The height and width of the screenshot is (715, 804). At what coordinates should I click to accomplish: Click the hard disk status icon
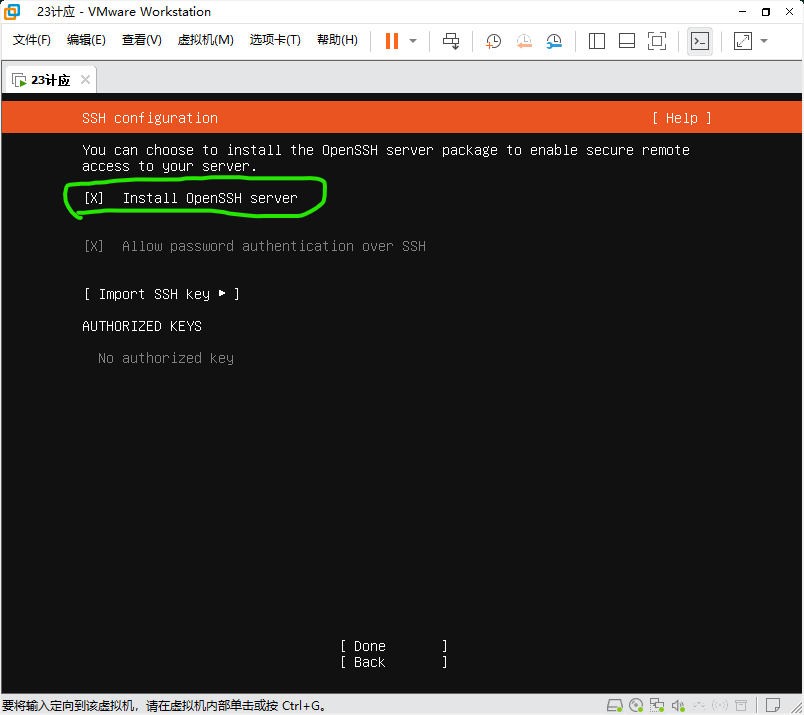(x=614, y=706)
